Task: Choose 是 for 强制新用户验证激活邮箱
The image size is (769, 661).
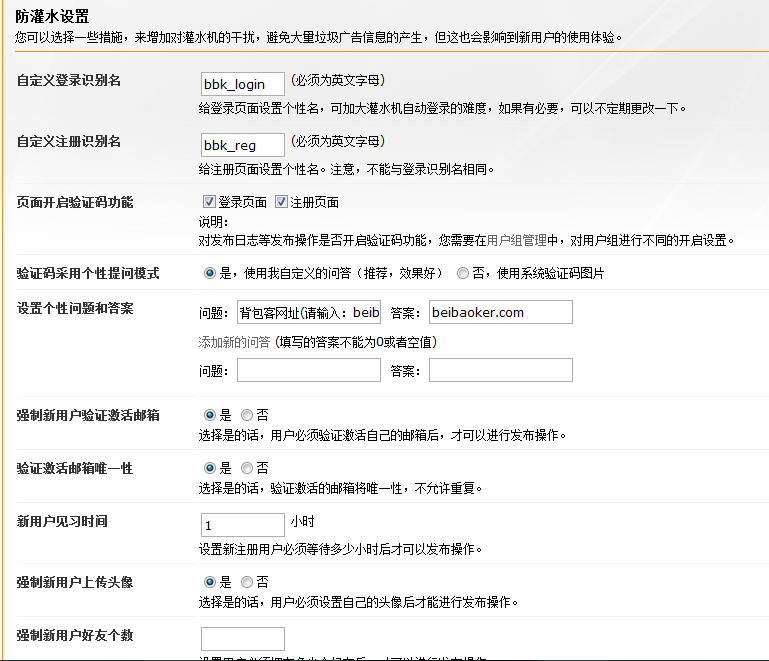Action: point(210,415)
